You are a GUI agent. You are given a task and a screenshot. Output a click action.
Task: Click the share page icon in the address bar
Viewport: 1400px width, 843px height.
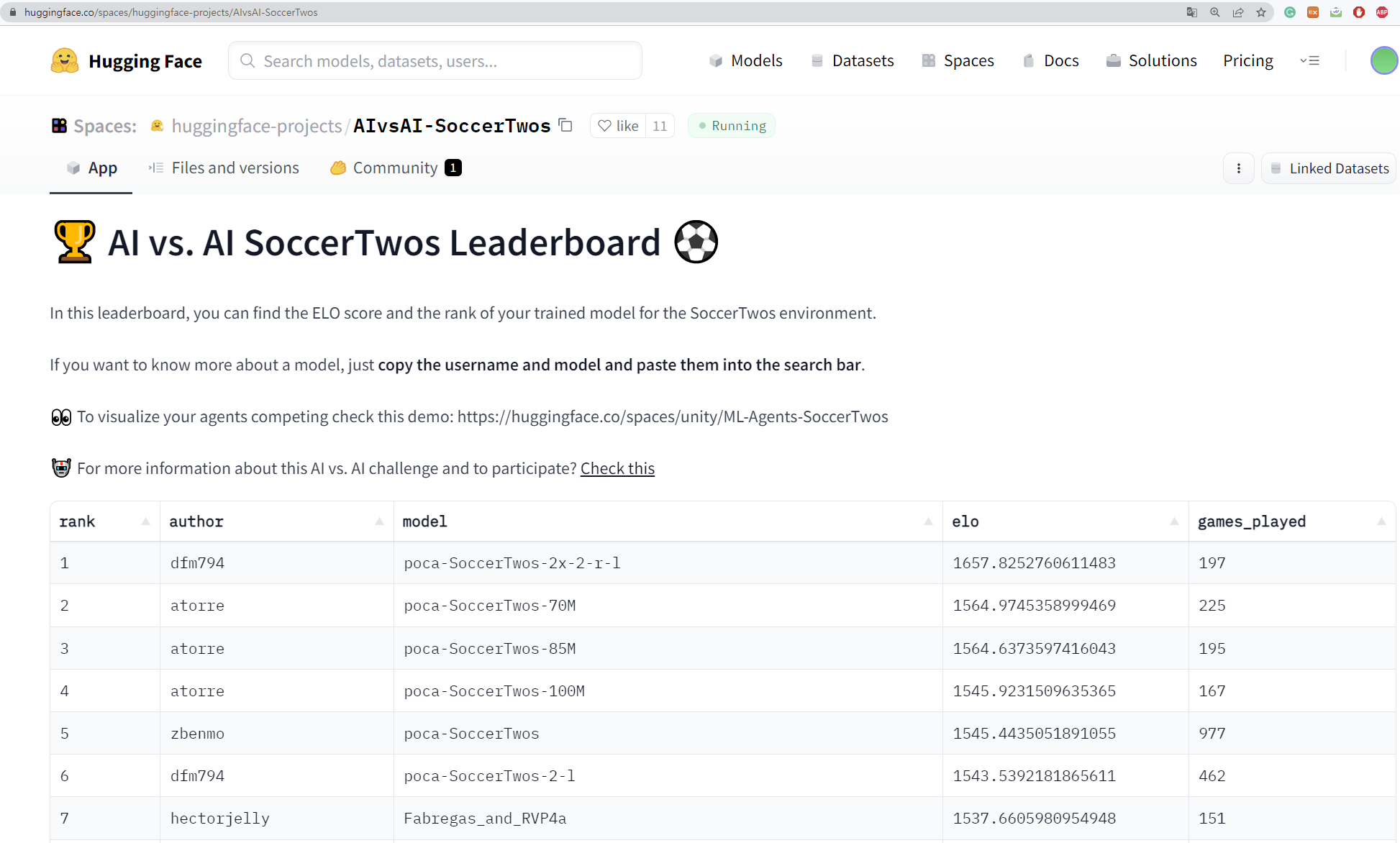[1238, 12]
